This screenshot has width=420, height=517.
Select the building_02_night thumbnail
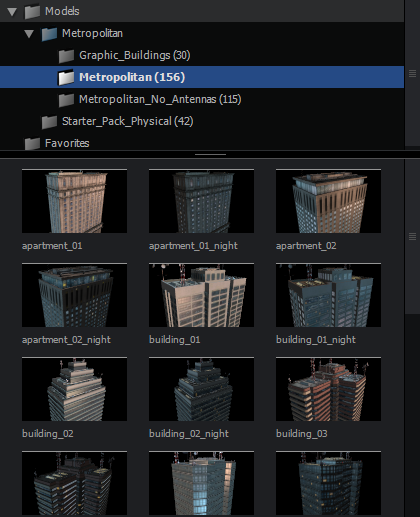coord(201,389)
